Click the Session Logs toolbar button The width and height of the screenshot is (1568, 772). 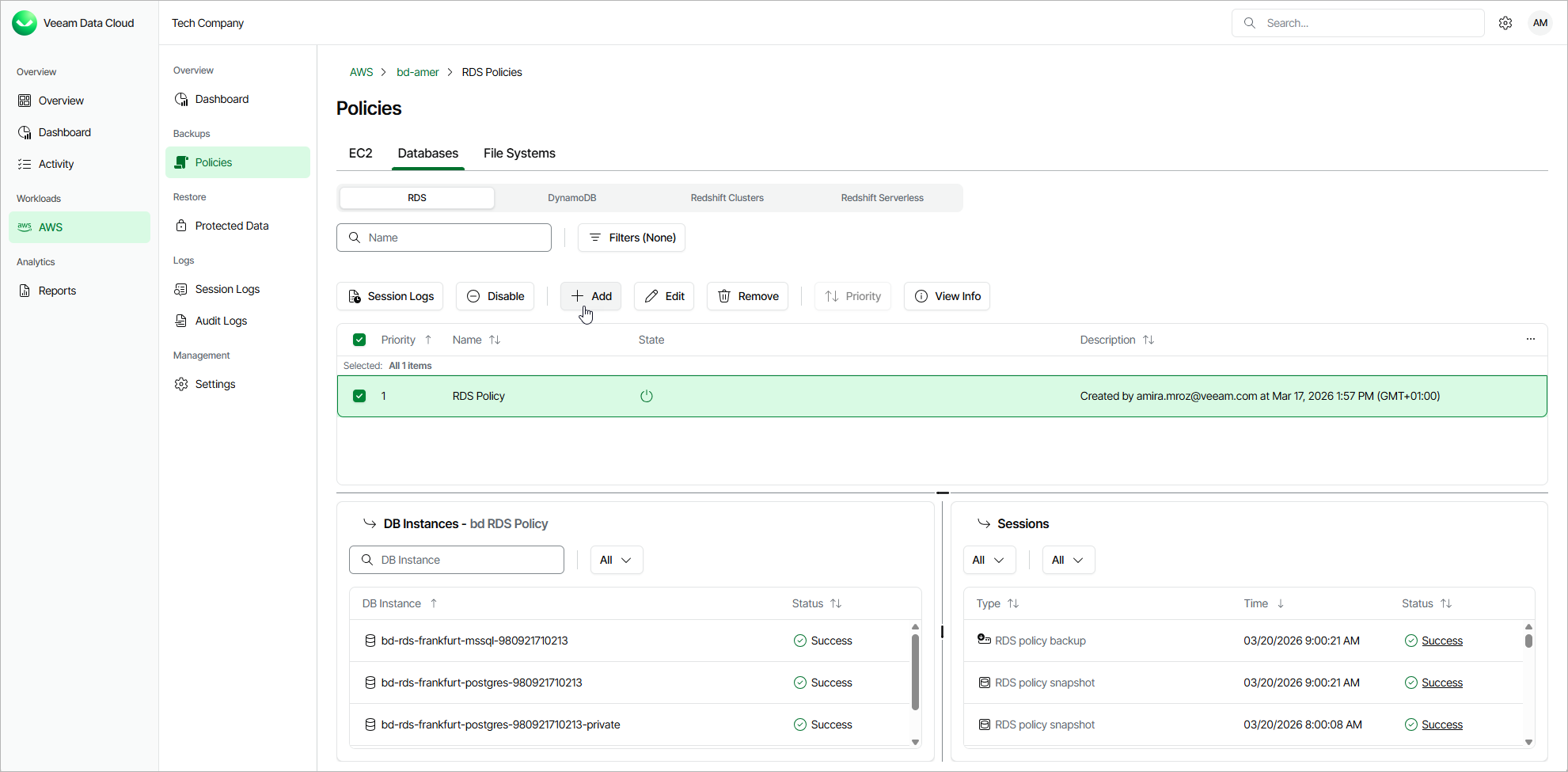(390, 296)
